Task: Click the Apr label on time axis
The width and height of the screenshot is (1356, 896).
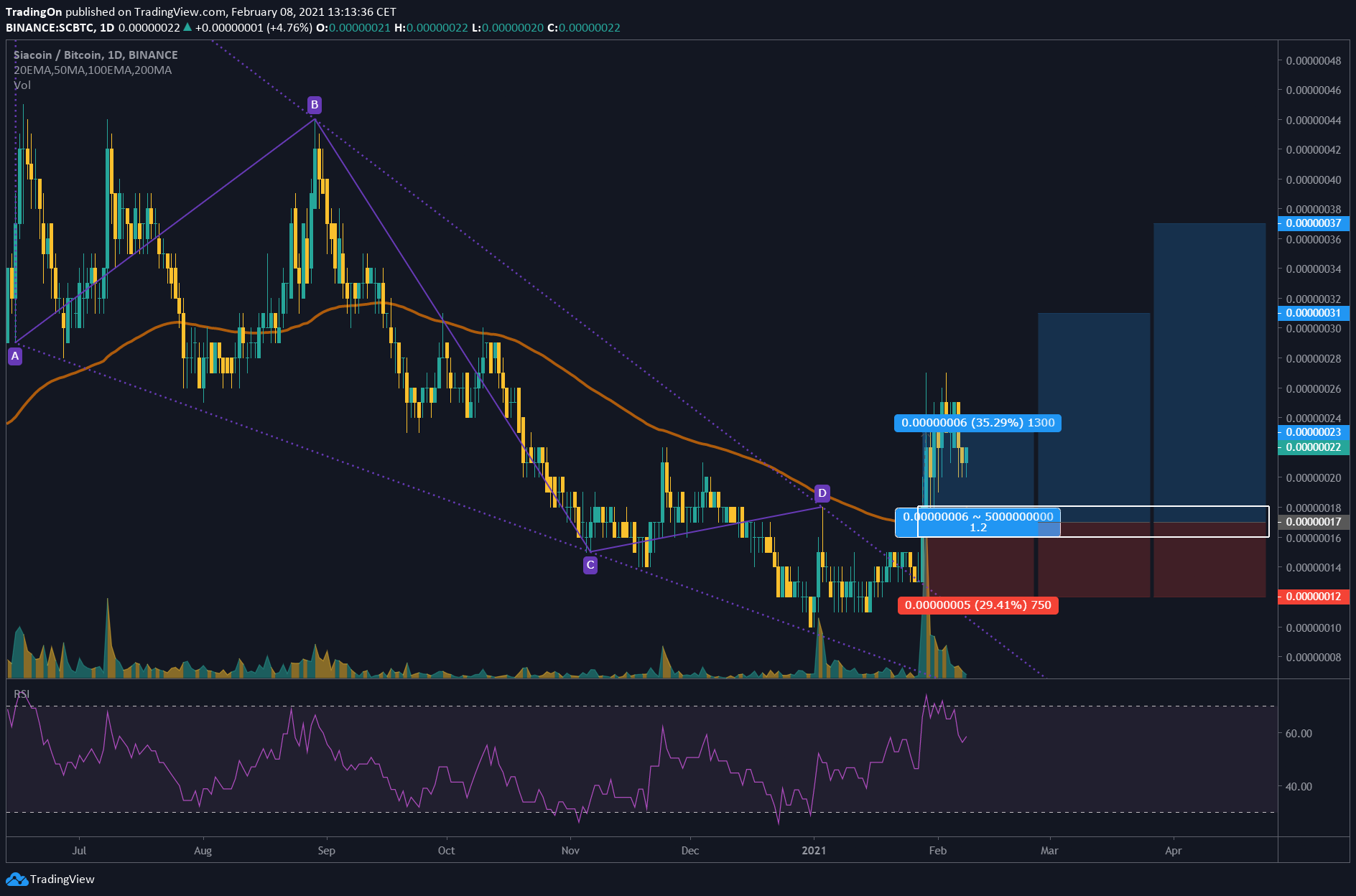Action: 1173,851
